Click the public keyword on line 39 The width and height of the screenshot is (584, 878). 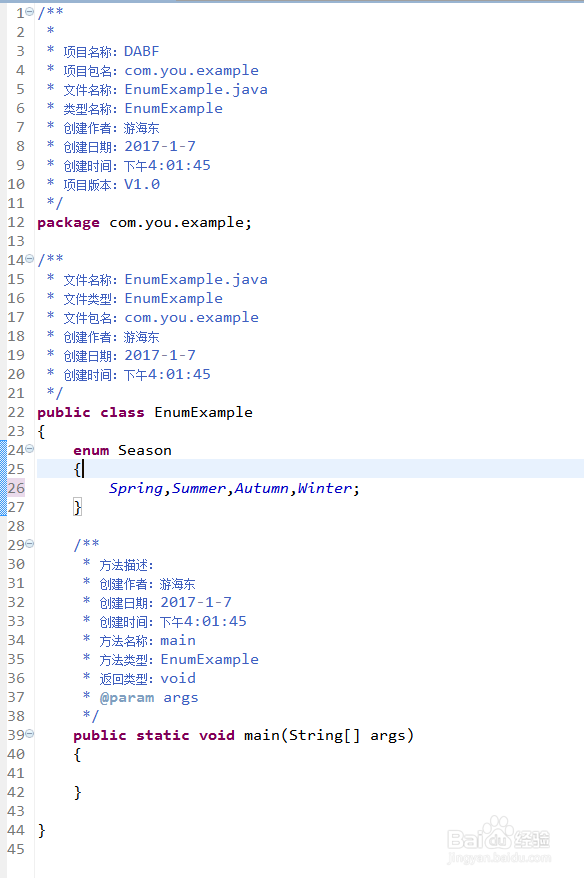pos(100,735)
